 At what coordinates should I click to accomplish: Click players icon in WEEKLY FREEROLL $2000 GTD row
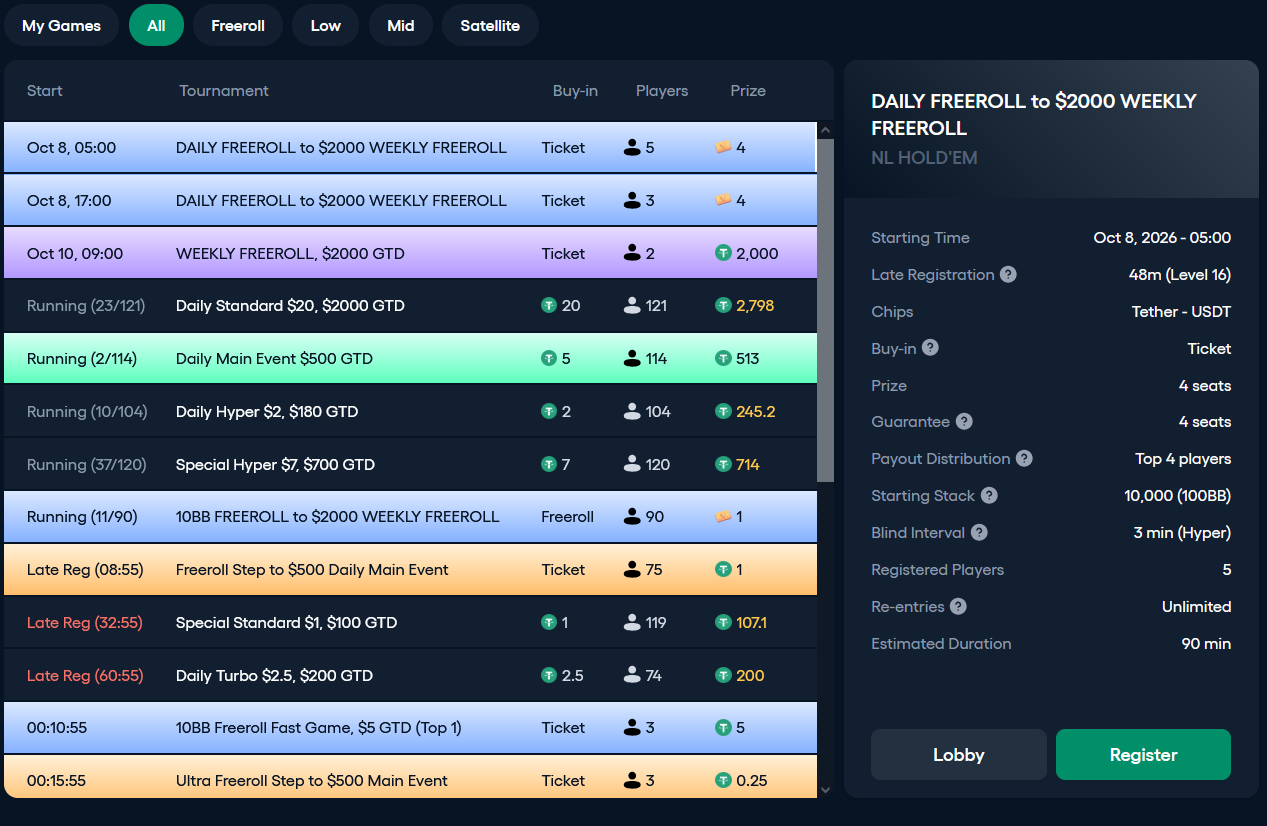[x=631, y=254]
